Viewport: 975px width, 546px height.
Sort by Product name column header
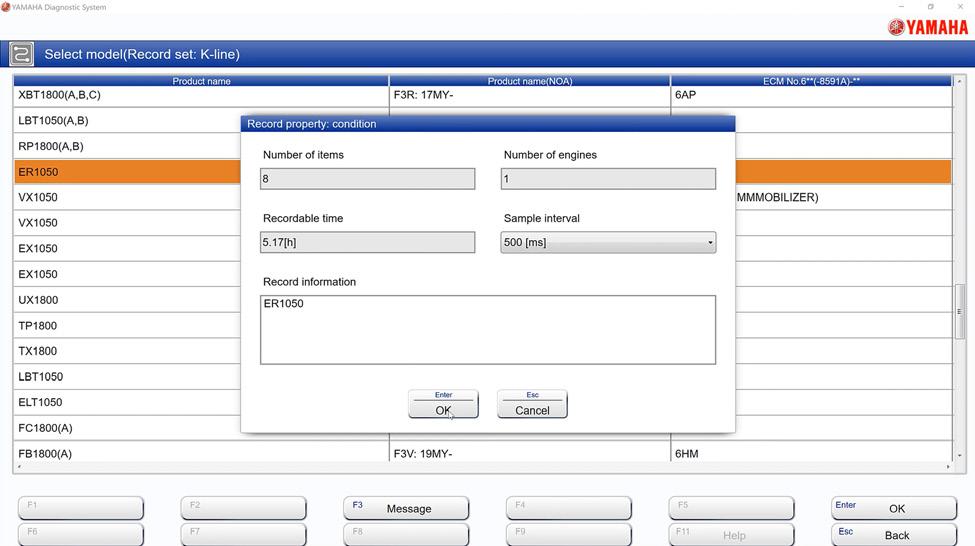point(201,81)
